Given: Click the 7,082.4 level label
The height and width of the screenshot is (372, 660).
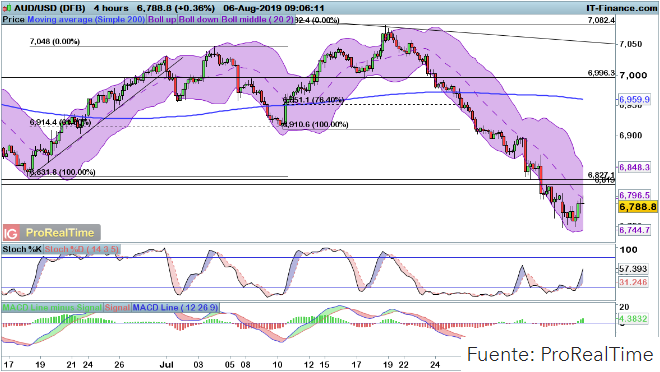Looking at the screenshot, I should click(x=601, y=20).
